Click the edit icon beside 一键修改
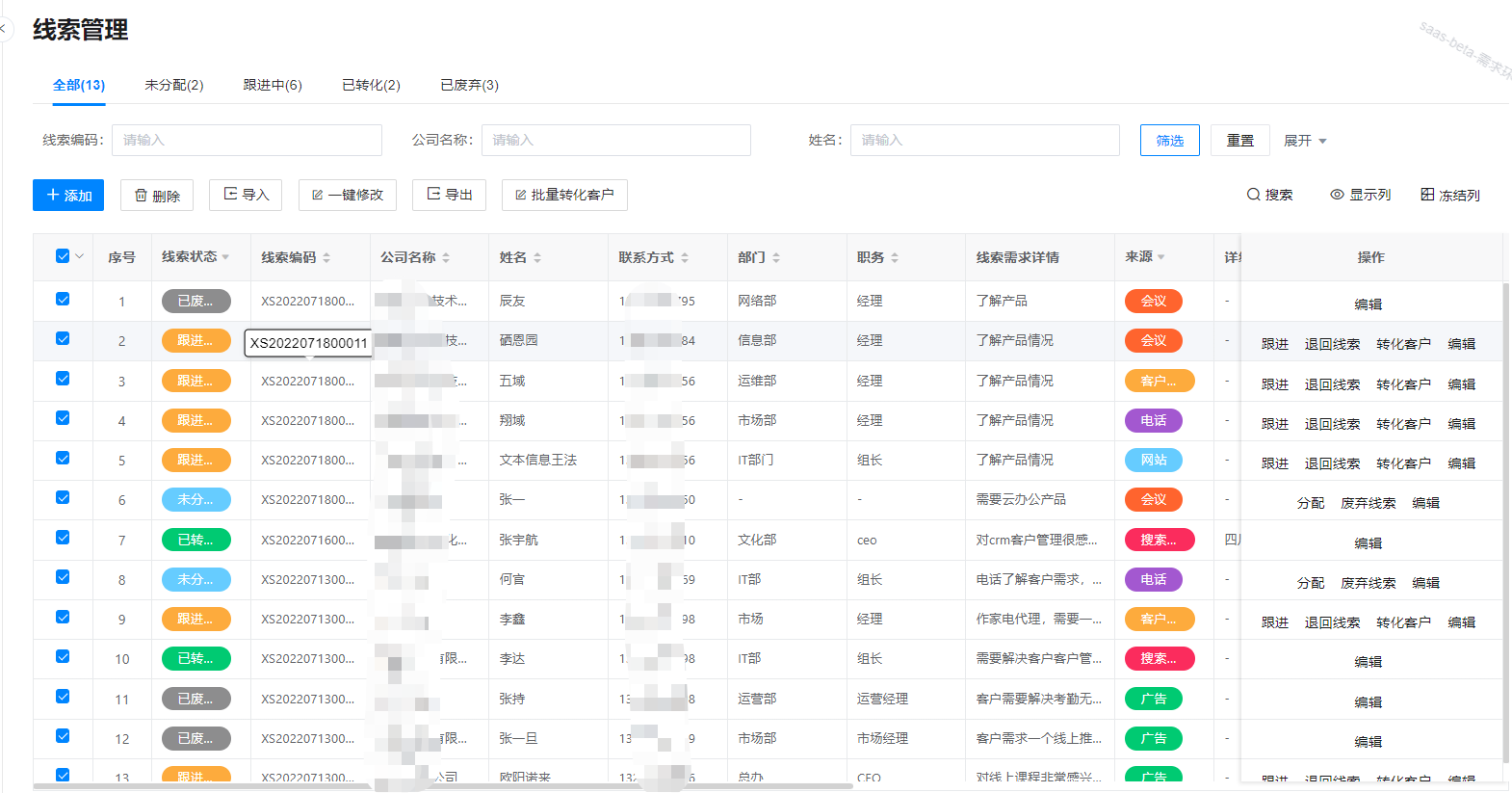This screenshot has width=1512, height=793. [317, 195]
